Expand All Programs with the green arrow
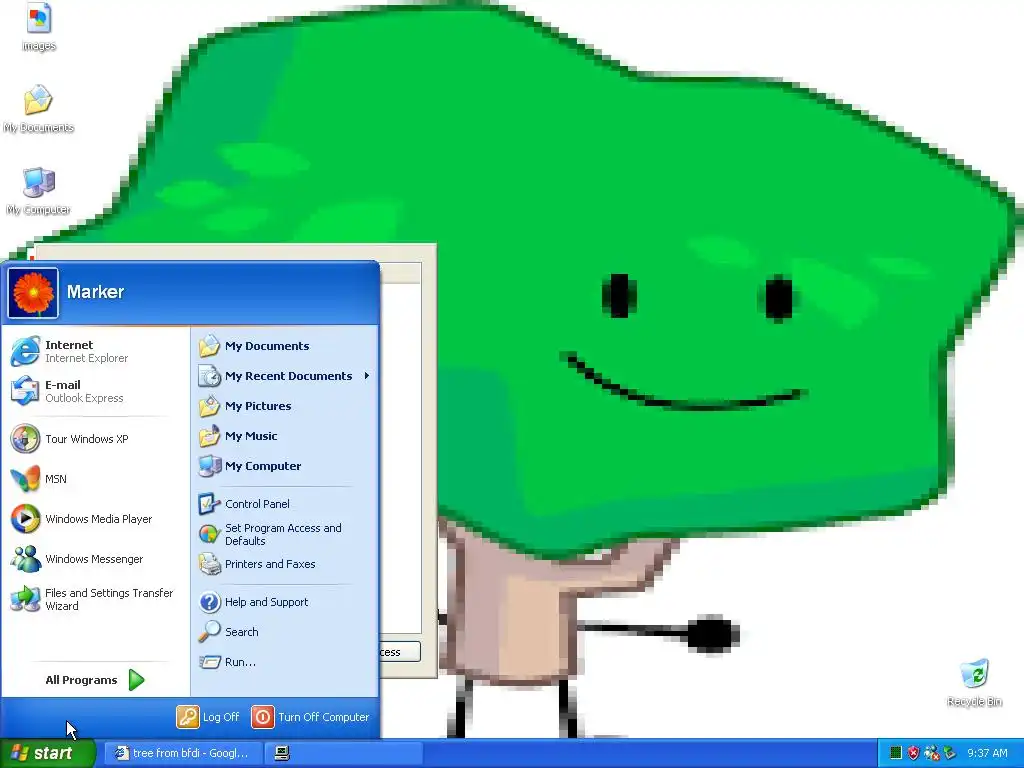 pyautogui.click(x=136, y=680)
